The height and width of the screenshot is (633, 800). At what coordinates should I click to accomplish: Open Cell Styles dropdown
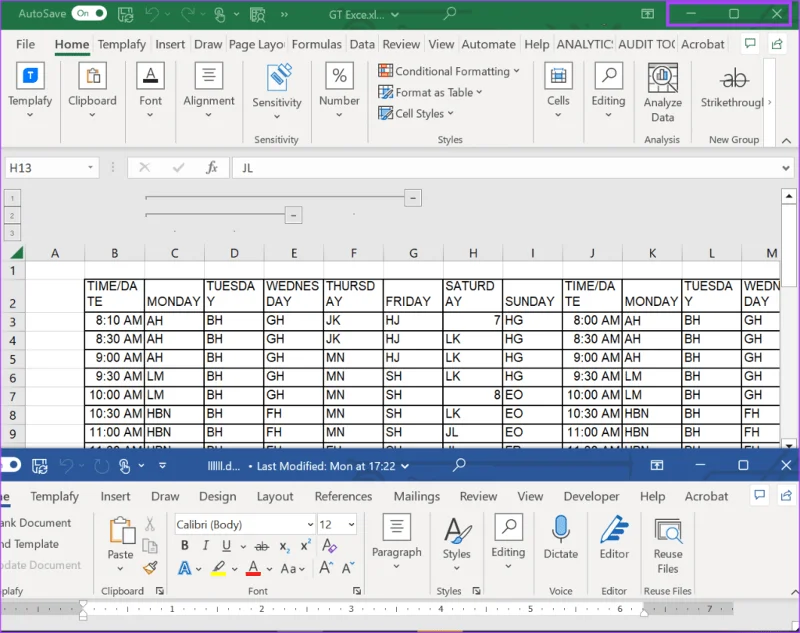pos(416,113)
